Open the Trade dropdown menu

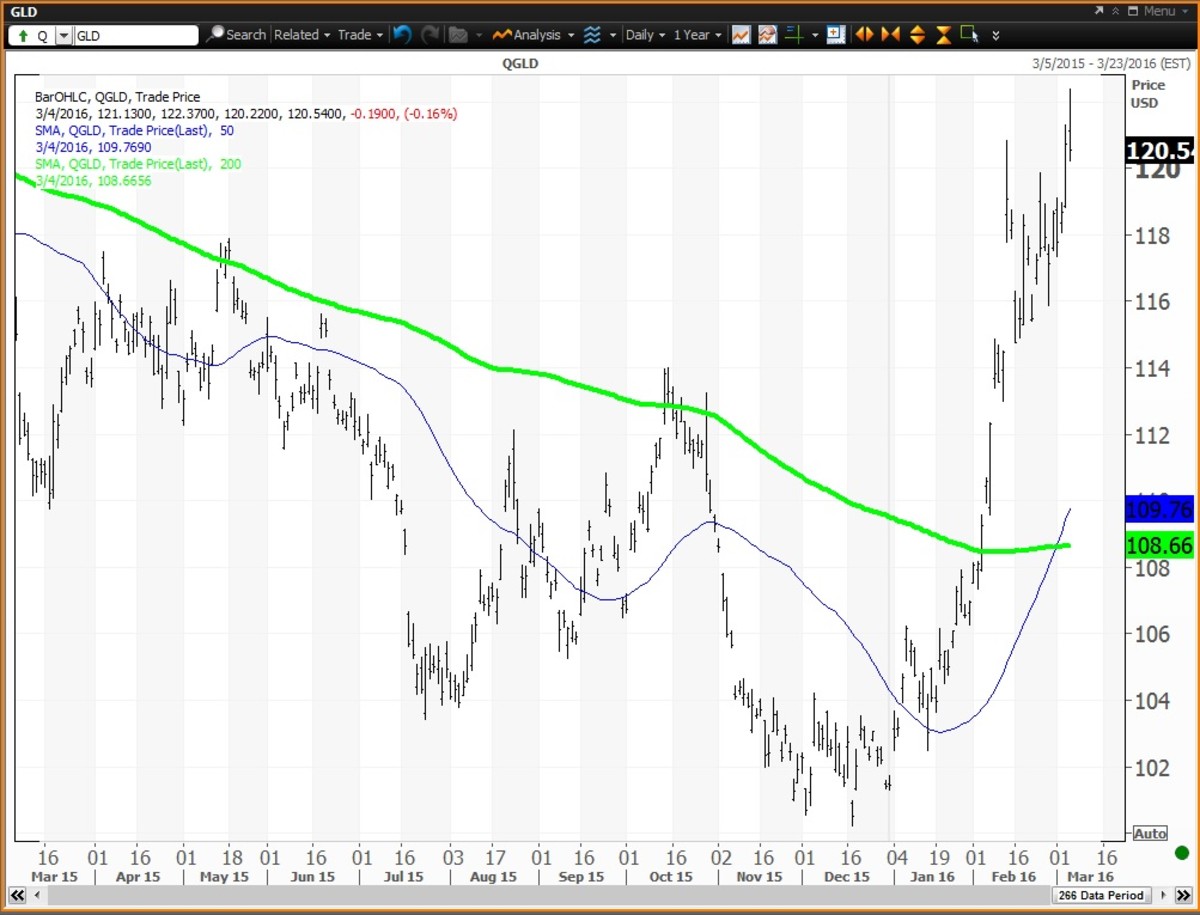pos(360,35)
